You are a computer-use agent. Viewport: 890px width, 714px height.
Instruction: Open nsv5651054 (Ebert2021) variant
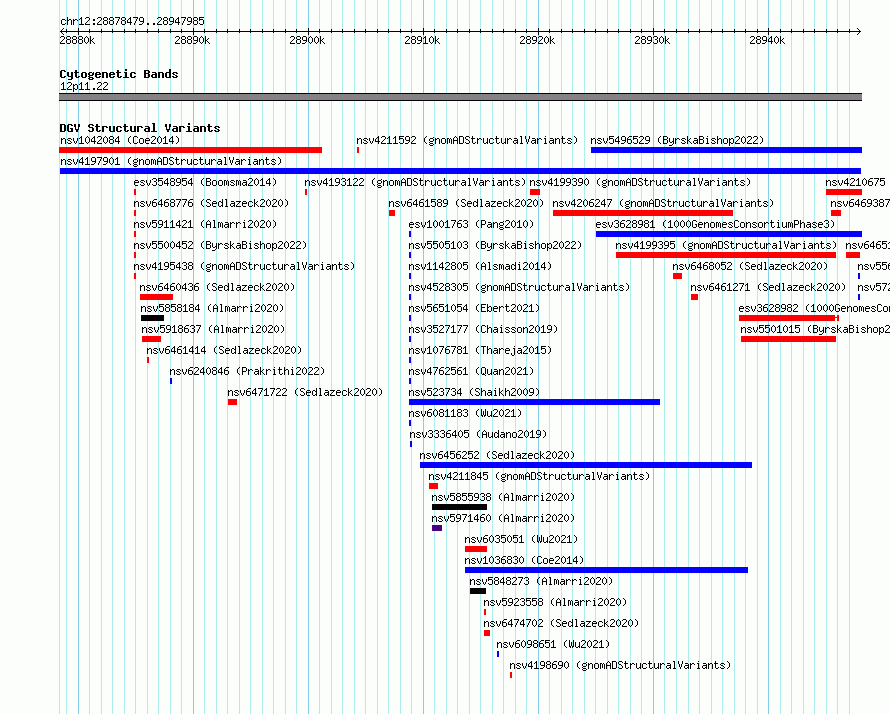[474, 308]
